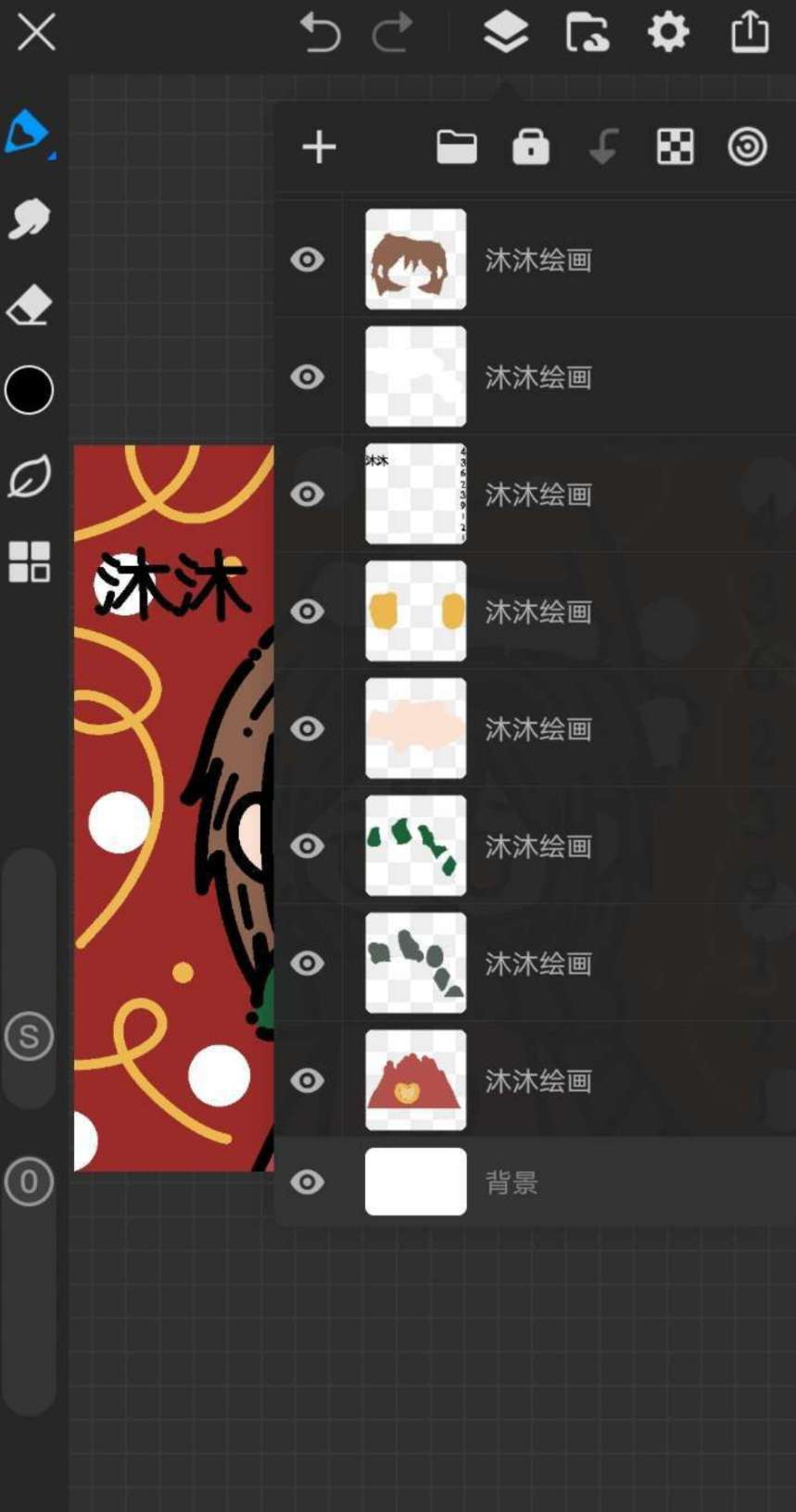796x1512 pixels.
Task: Add a new layer with plus
Action: 320,147
